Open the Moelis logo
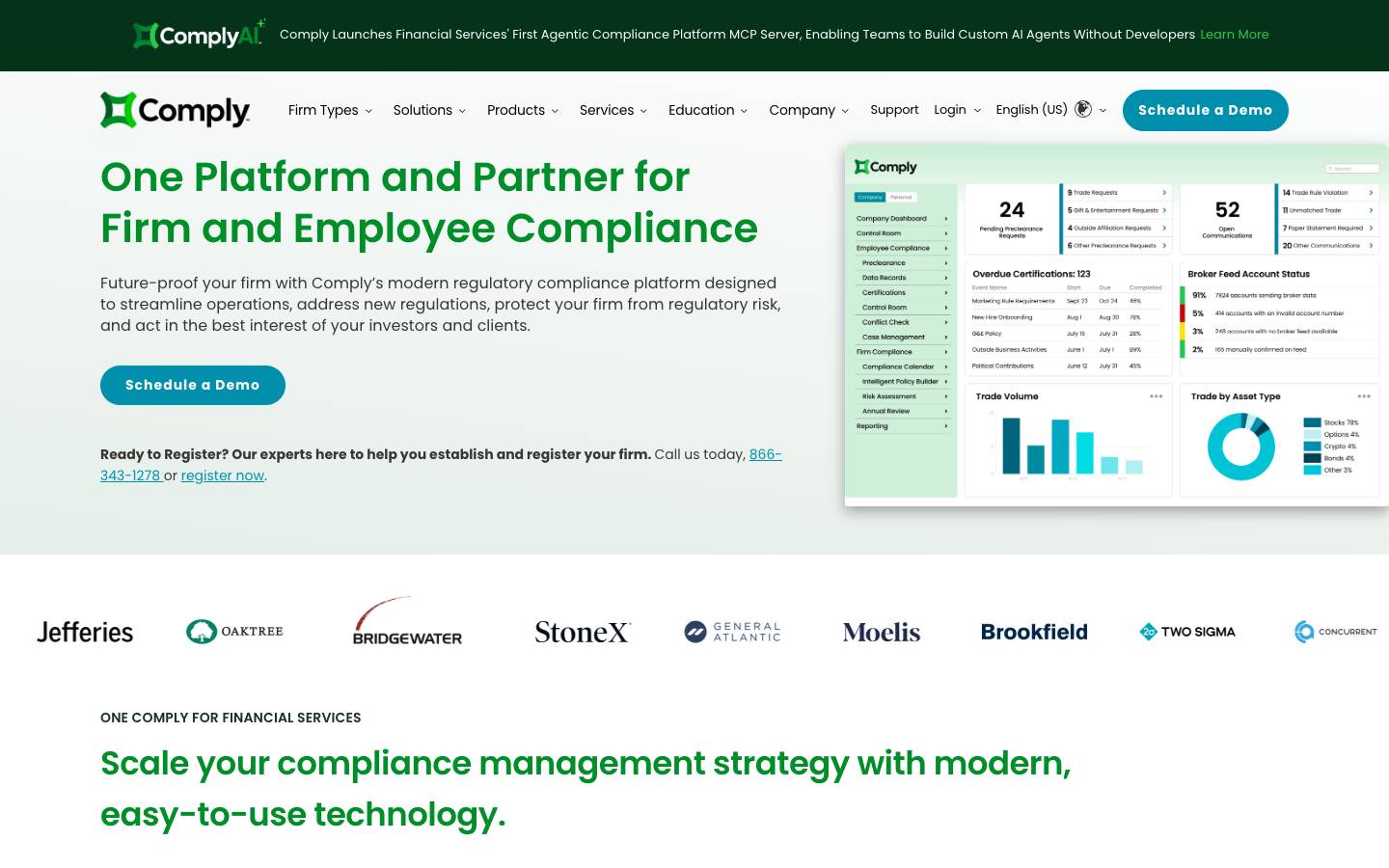The height and width of the screenshot is (868, 1389). click(882, 632)
